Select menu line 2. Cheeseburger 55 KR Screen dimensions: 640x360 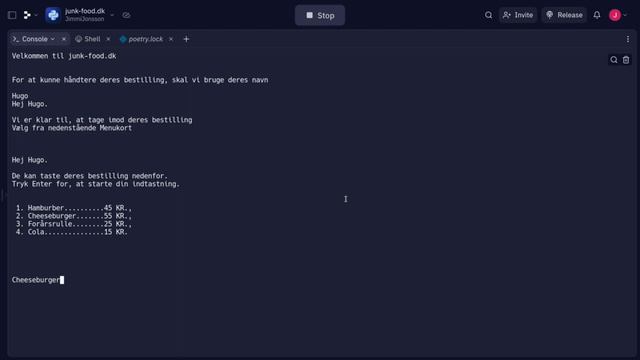click(73, 216)
